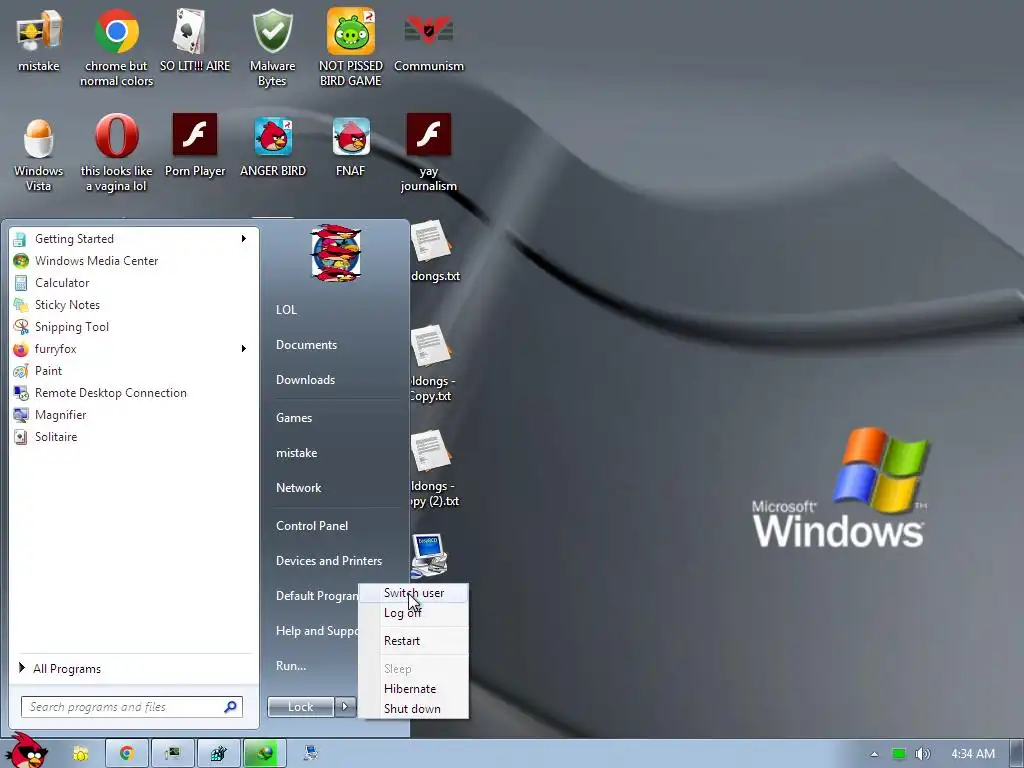
Task: Click the search magnifier icon
Action: click(230, 707)
